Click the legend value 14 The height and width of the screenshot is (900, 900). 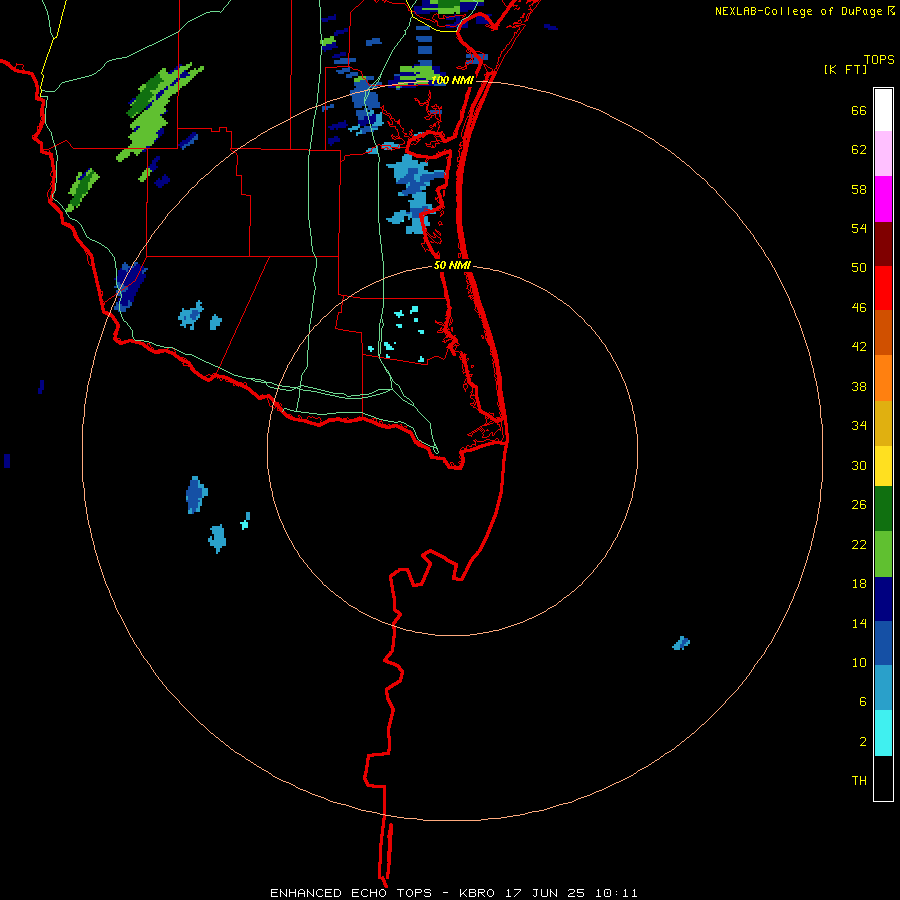pos(859,623)
